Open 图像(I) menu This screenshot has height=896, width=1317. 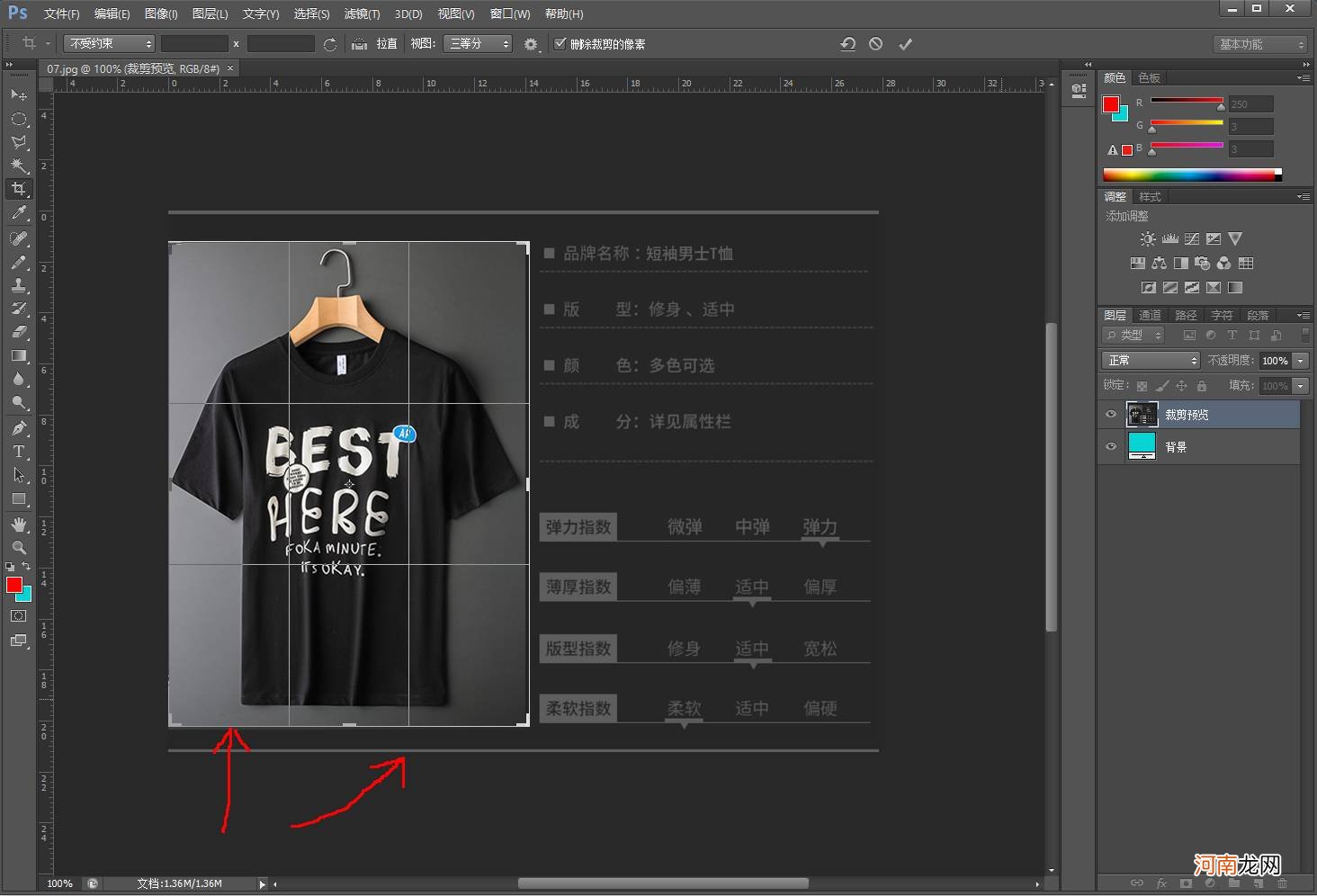coord(161,14)
